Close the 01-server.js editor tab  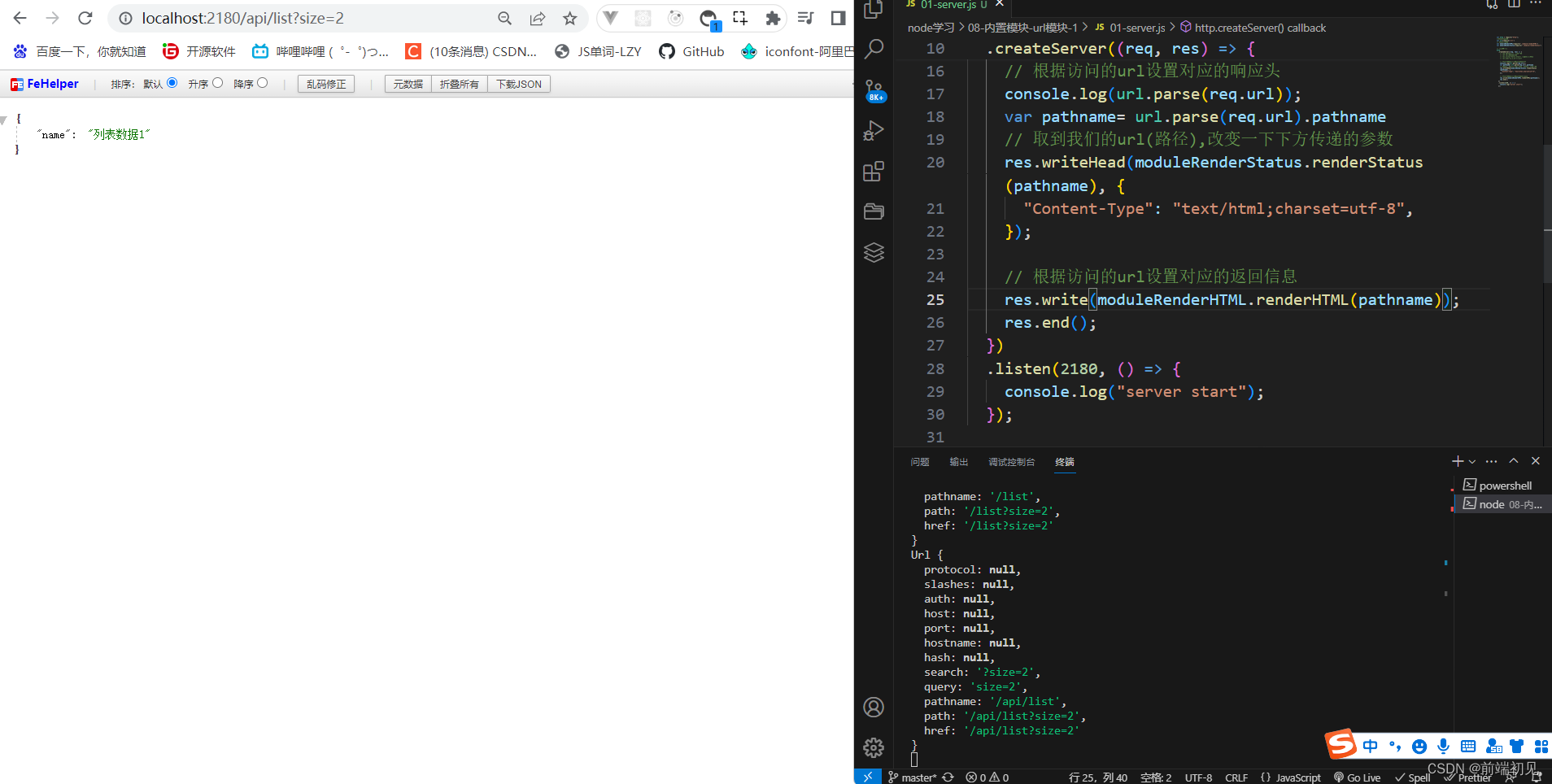[x=1000, y=4]
